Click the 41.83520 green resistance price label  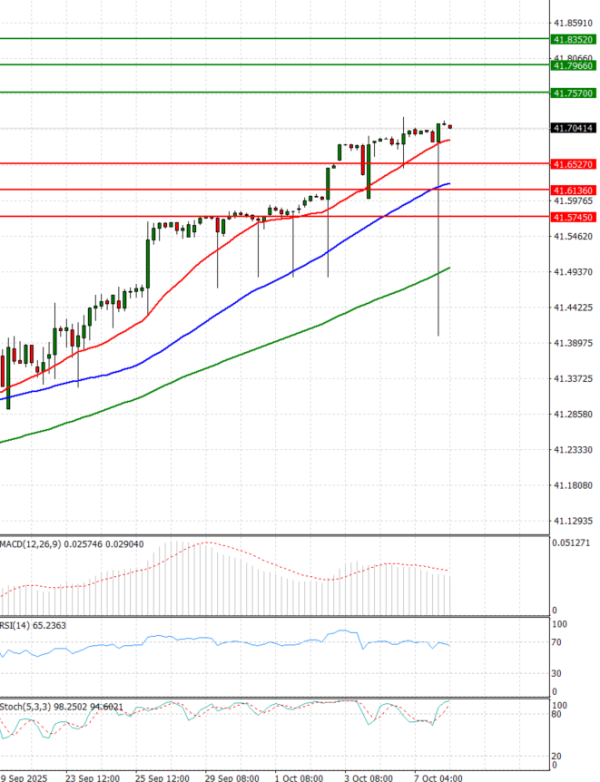[574, 39]
